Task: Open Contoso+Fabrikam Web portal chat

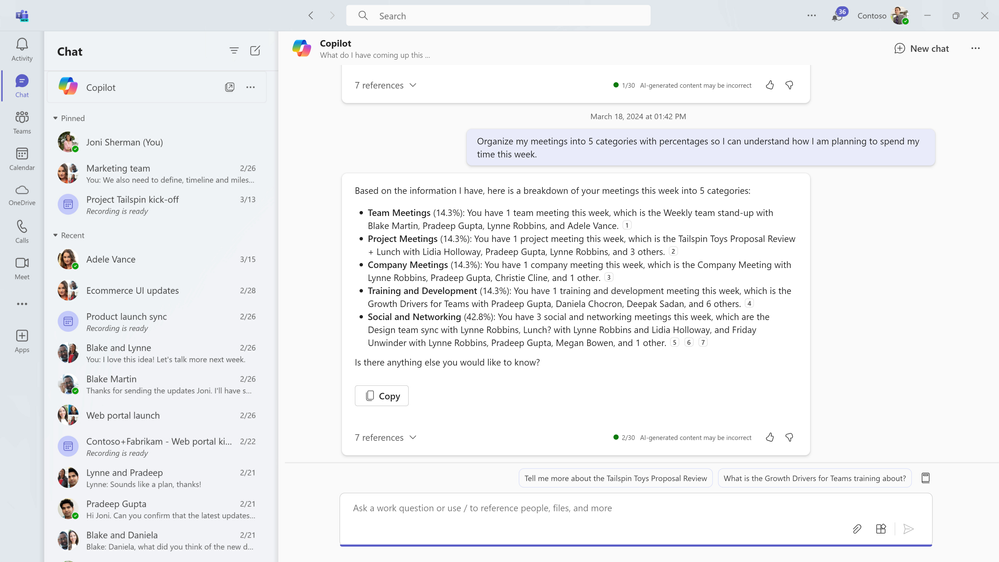Action: pos(157,447)
